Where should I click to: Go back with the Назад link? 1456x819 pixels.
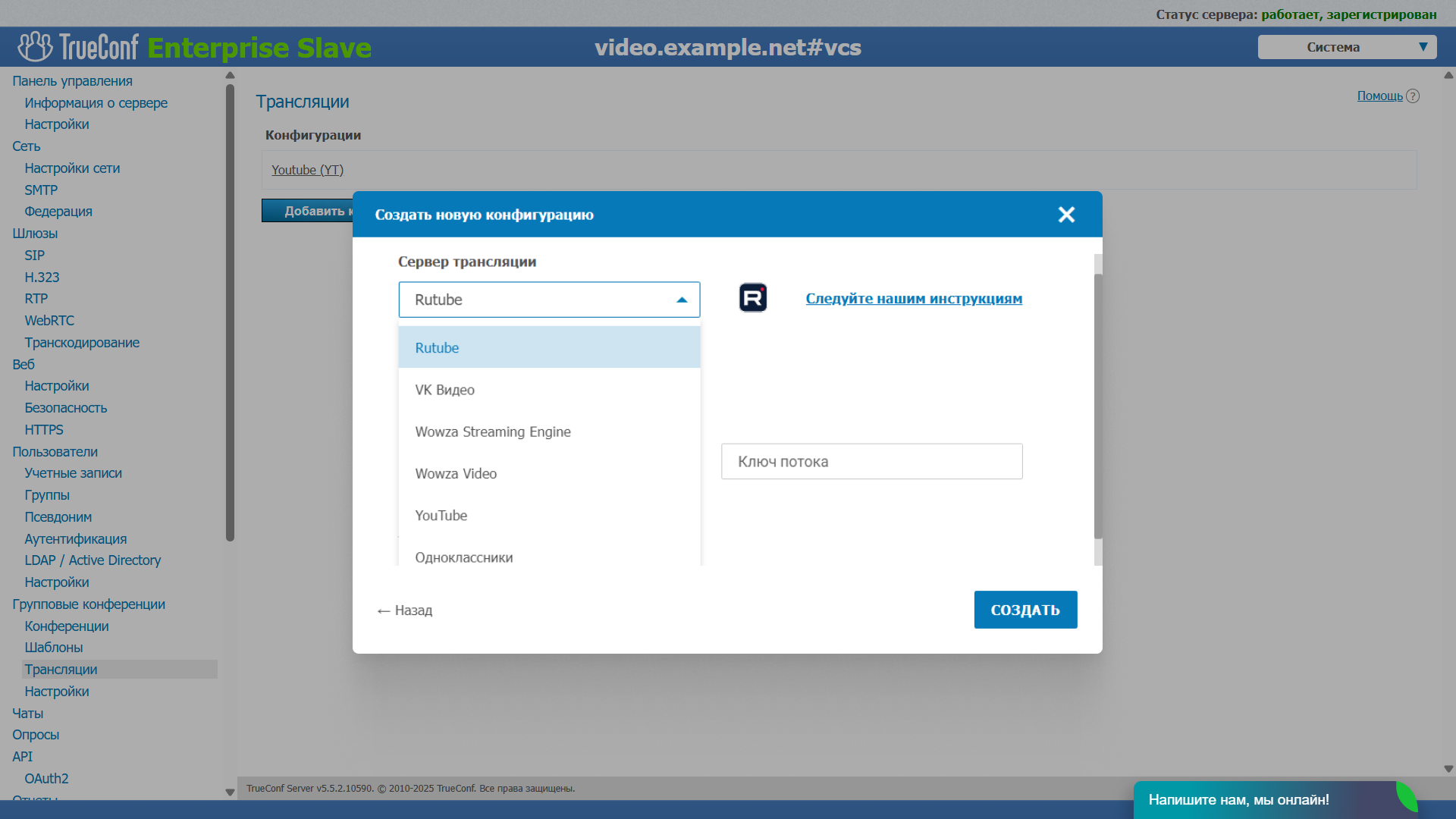[405, 610]
